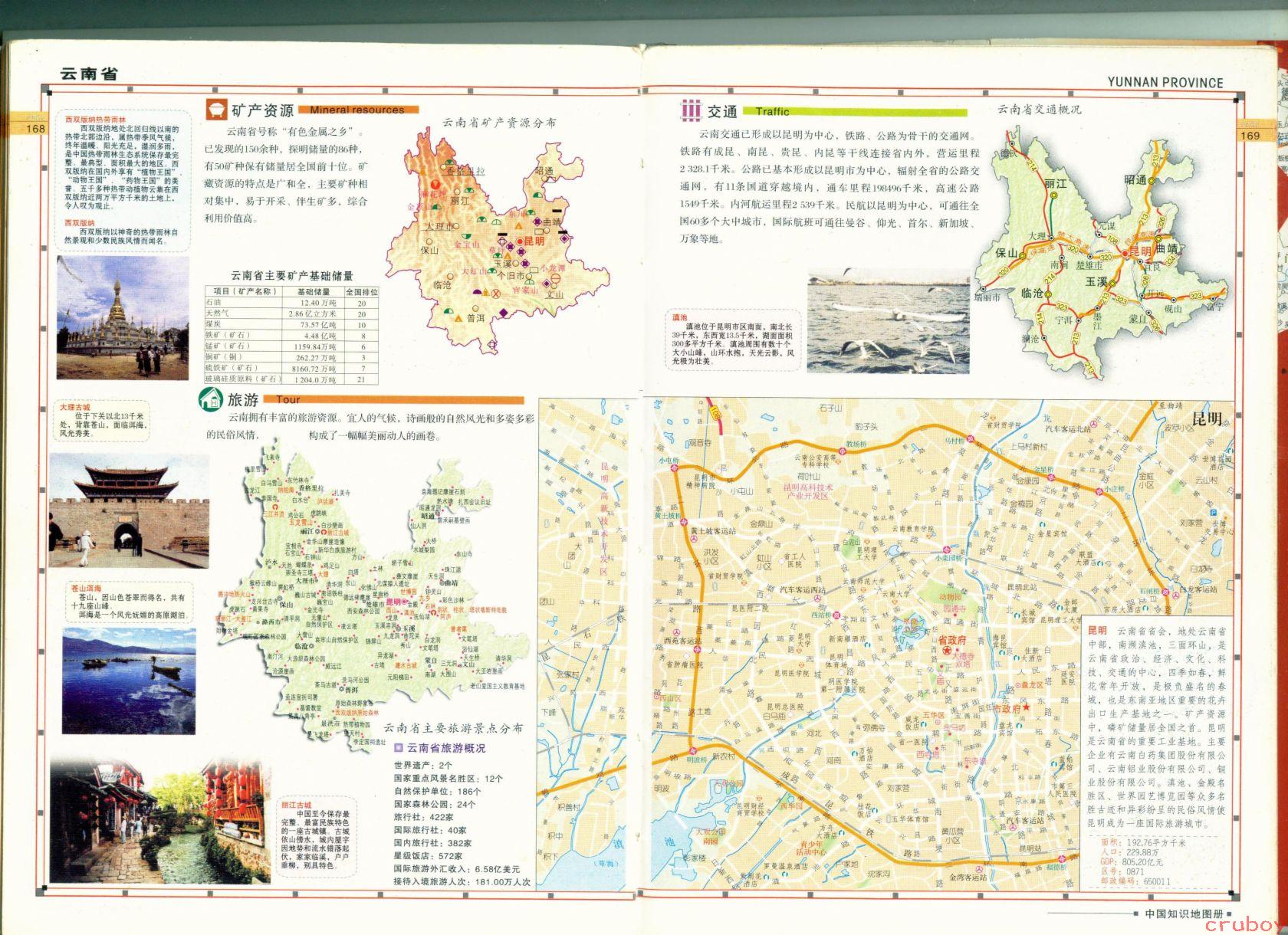Screen dimensions: 1288x935
Task: Click 曲靖 on the traffic map
Action: tap(1166, 250)
